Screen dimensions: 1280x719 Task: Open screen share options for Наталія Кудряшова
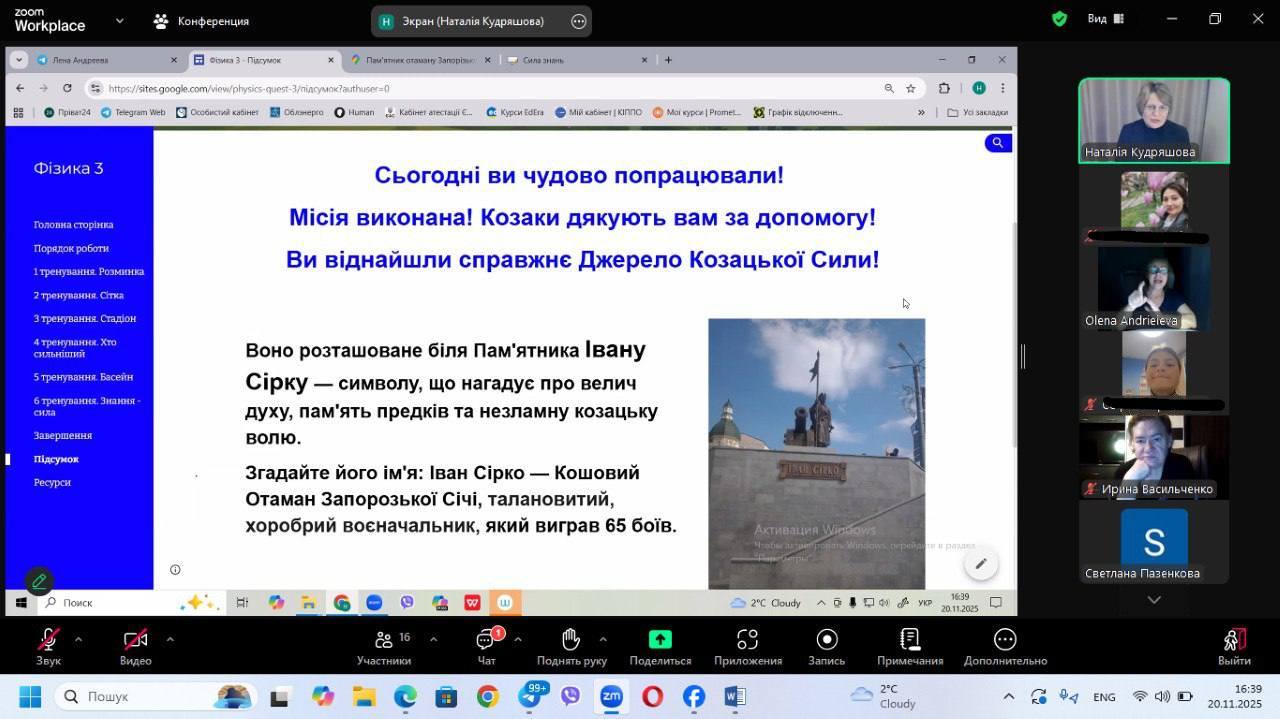(x=578, y=21)
